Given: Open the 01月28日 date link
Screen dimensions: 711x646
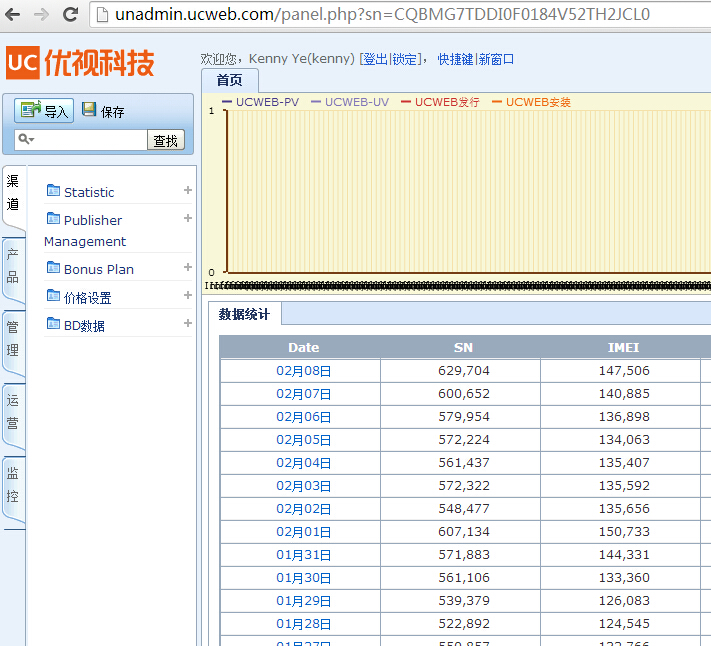Looking at the screenshot, I should 304,624.
